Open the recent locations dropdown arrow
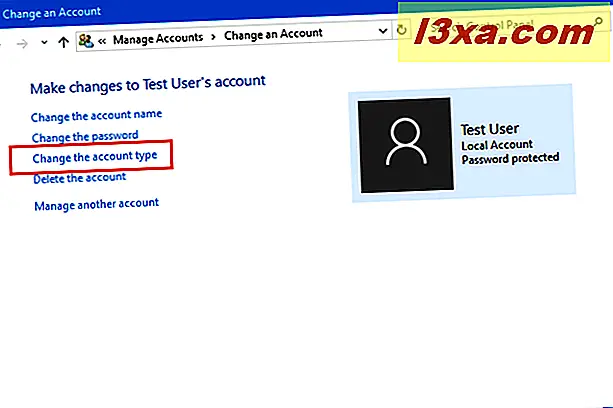613x408 pixels. click(44, 42)
